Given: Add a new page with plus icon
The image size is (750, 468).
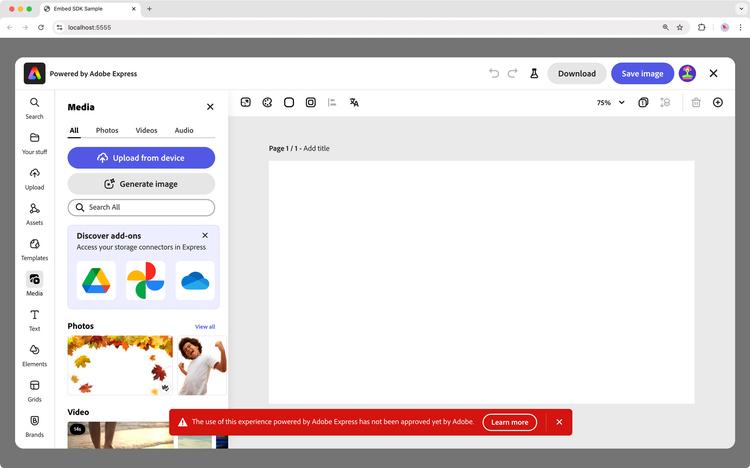Looking at the screenshot, I should [718, 102].
